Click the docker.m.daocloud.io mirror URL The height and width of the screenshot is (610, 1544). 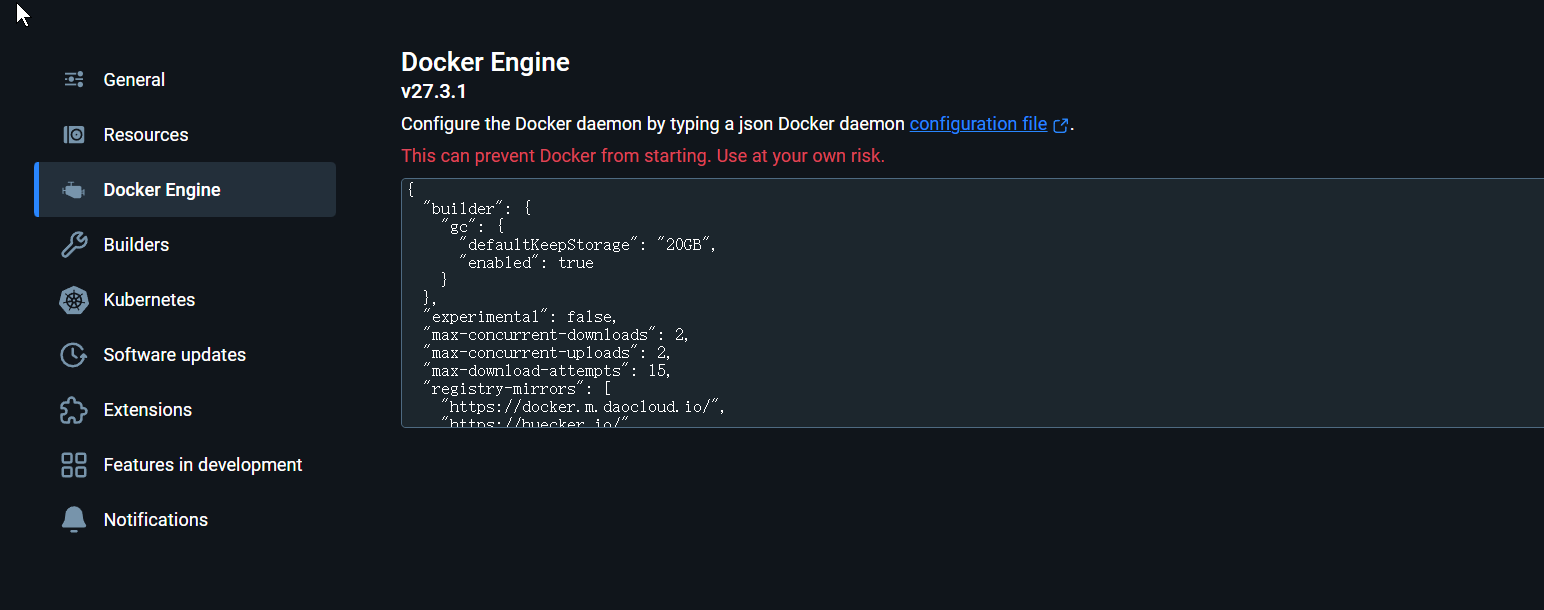click(x=582, y=407)
